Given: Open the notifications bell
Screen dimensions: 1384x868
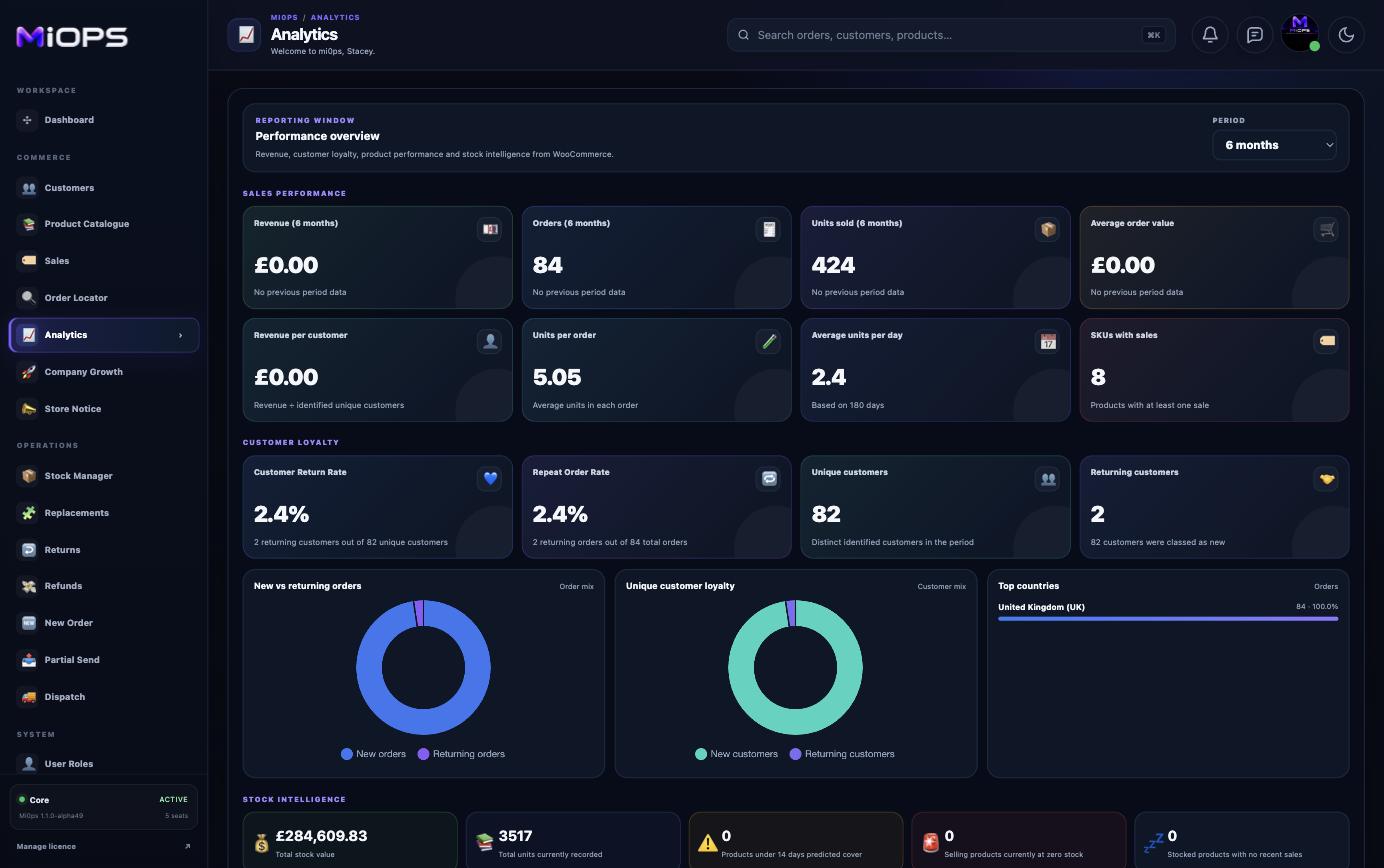Looking at the screenshot, I should point(1210,35).
